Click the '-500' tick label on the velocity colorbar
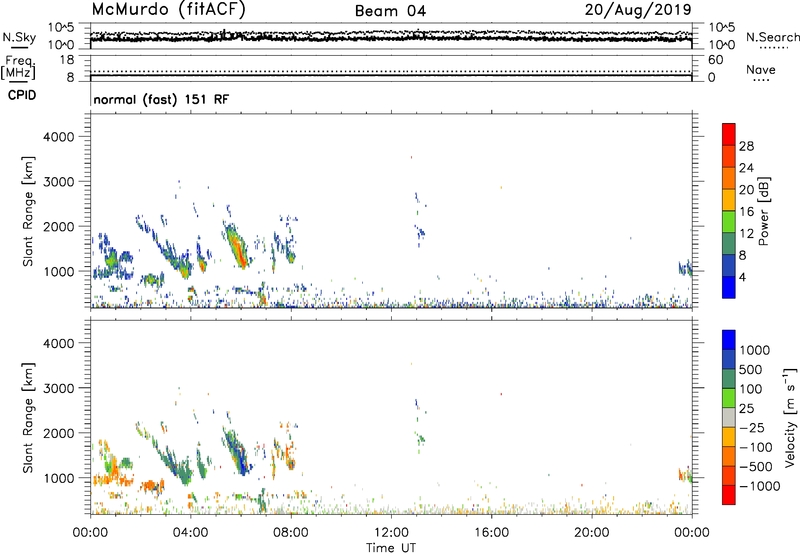 pos(756,467)
